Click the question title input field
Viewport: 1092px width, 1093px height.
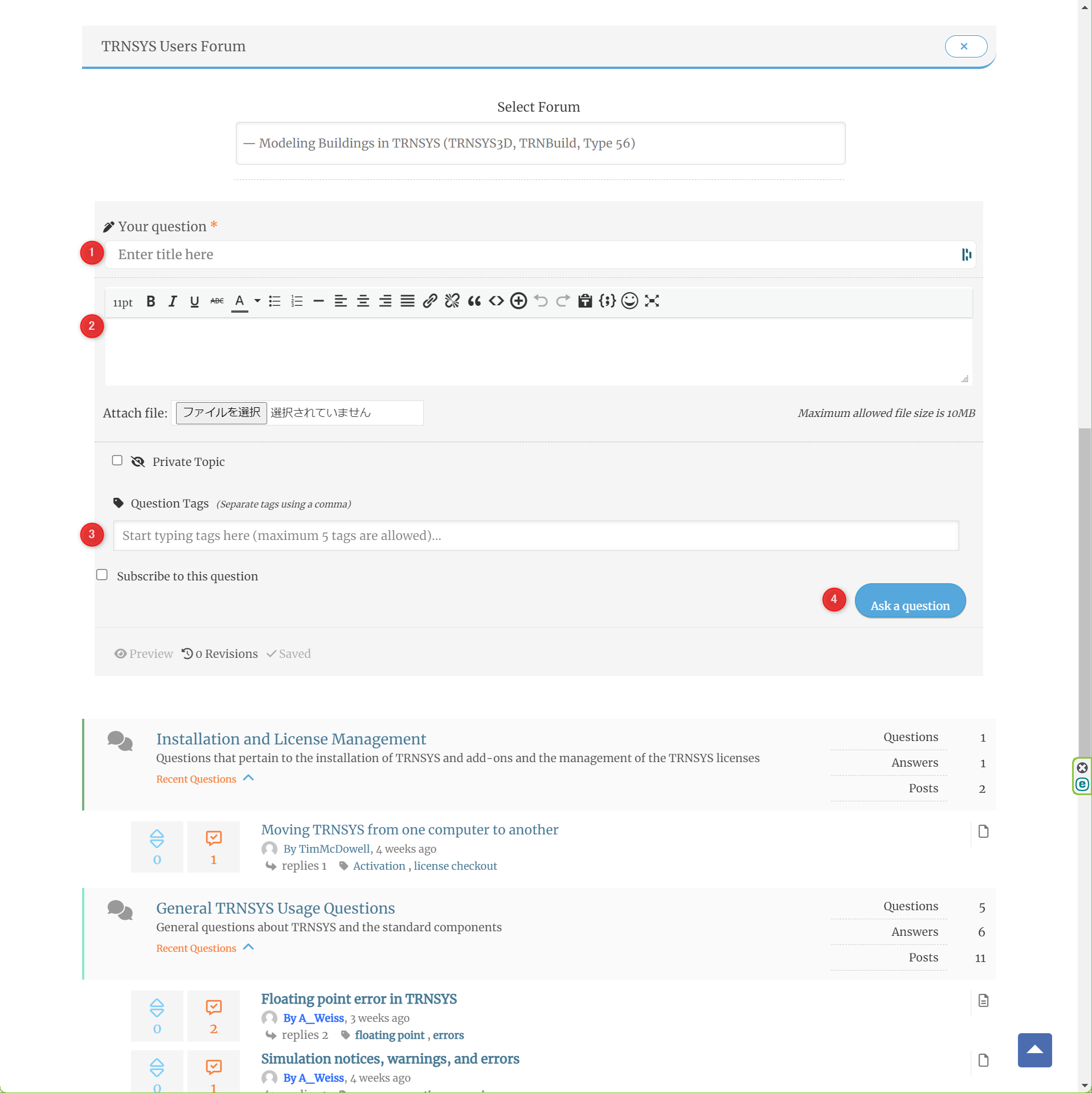coord(540,255)
